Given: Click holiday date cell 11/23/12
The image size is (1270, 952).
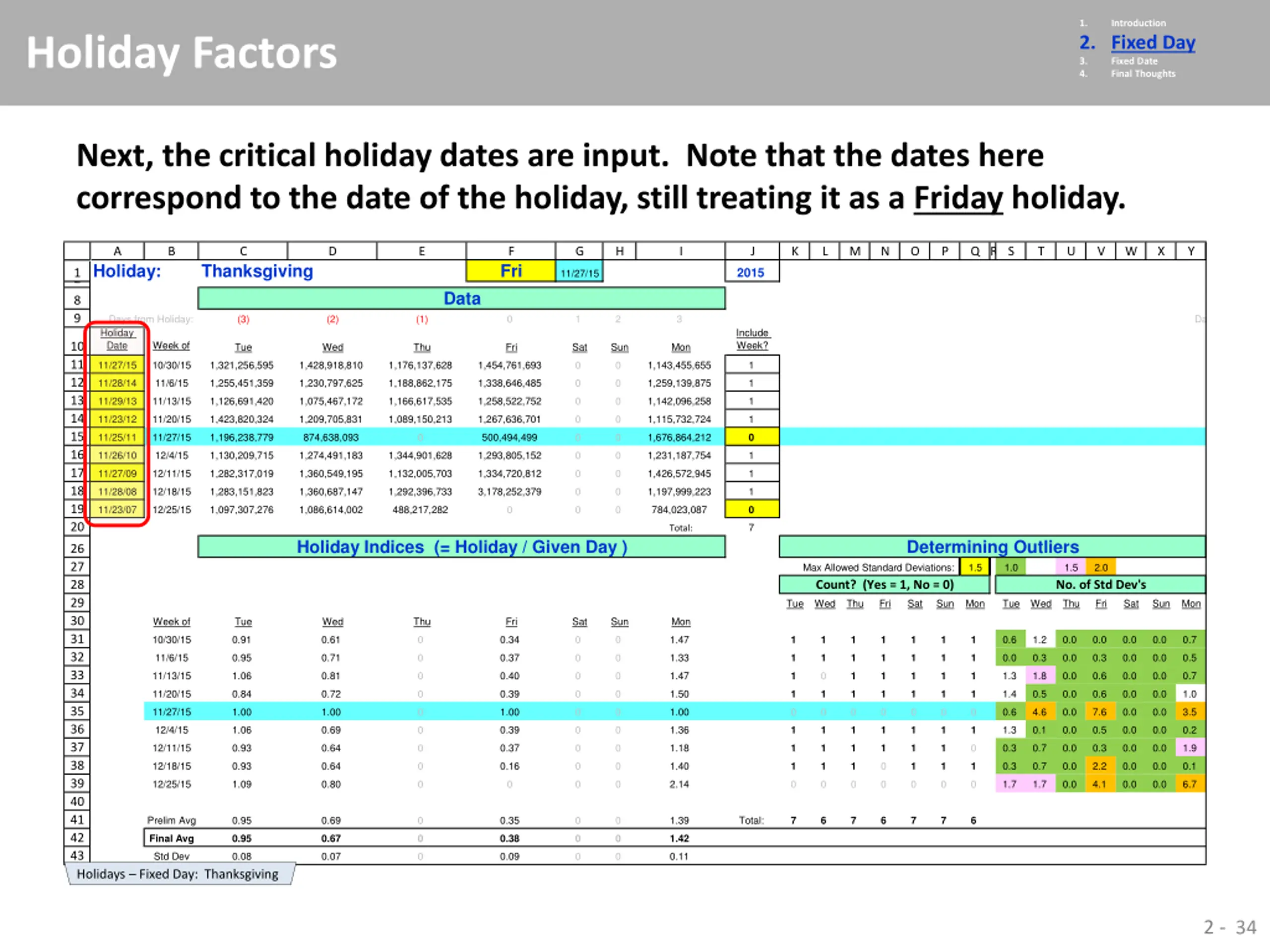Looking at the screenshot, I should coord(117,419).
